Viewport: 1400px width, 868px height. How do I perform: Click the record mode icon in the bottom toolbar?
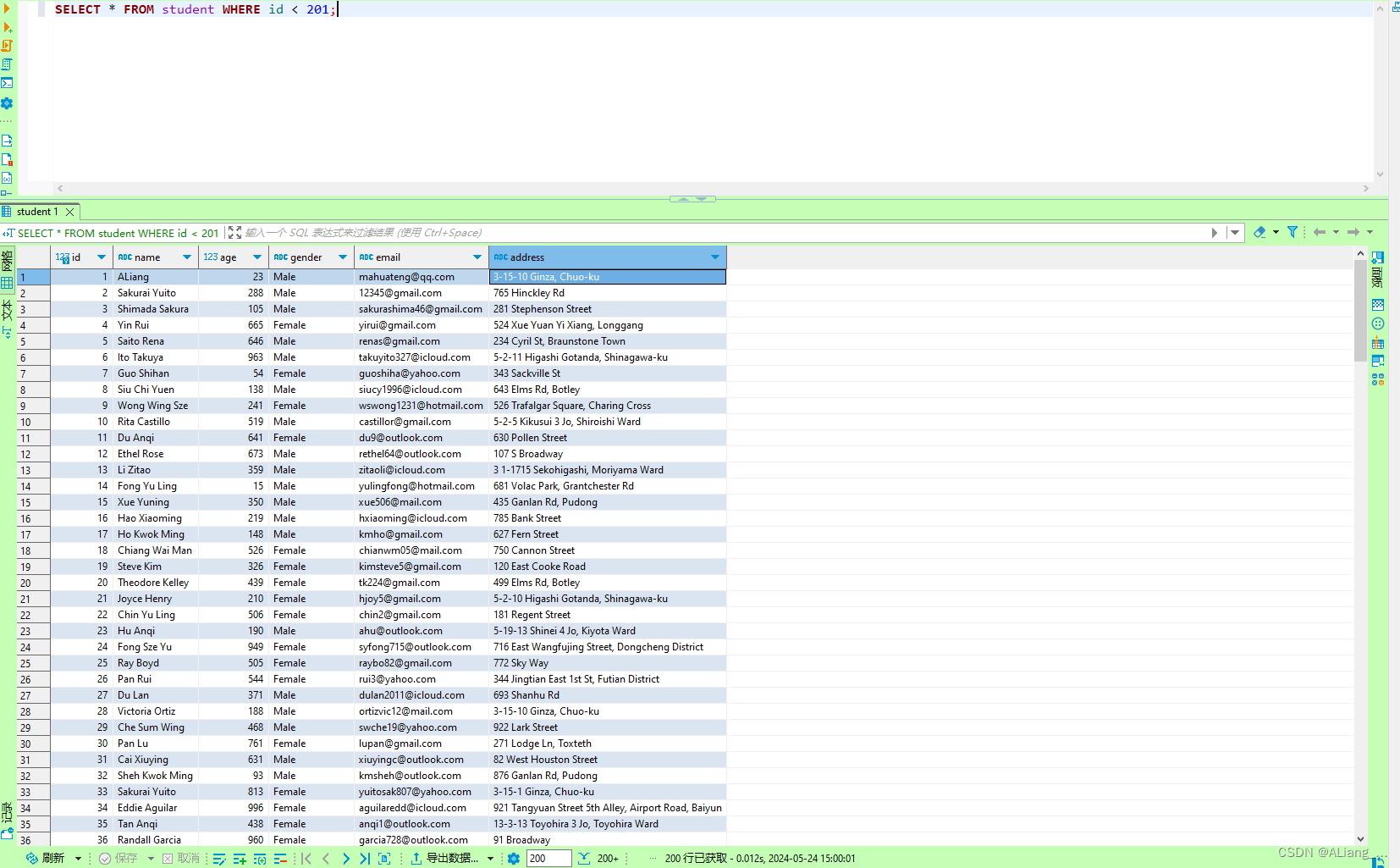(x=384, y=859)
